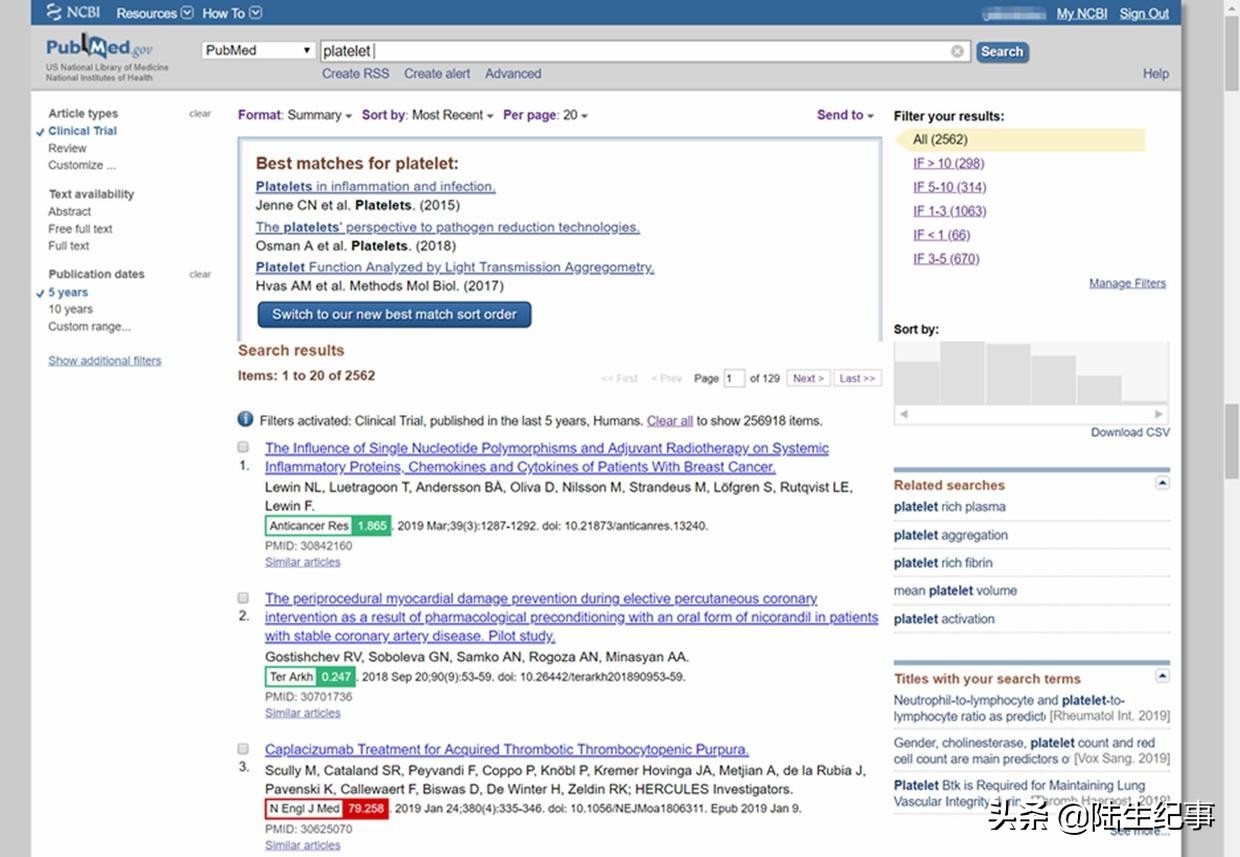This screenshot has height=857, width=1240.
Task: Click the Create RSS link
Action: 355,74
